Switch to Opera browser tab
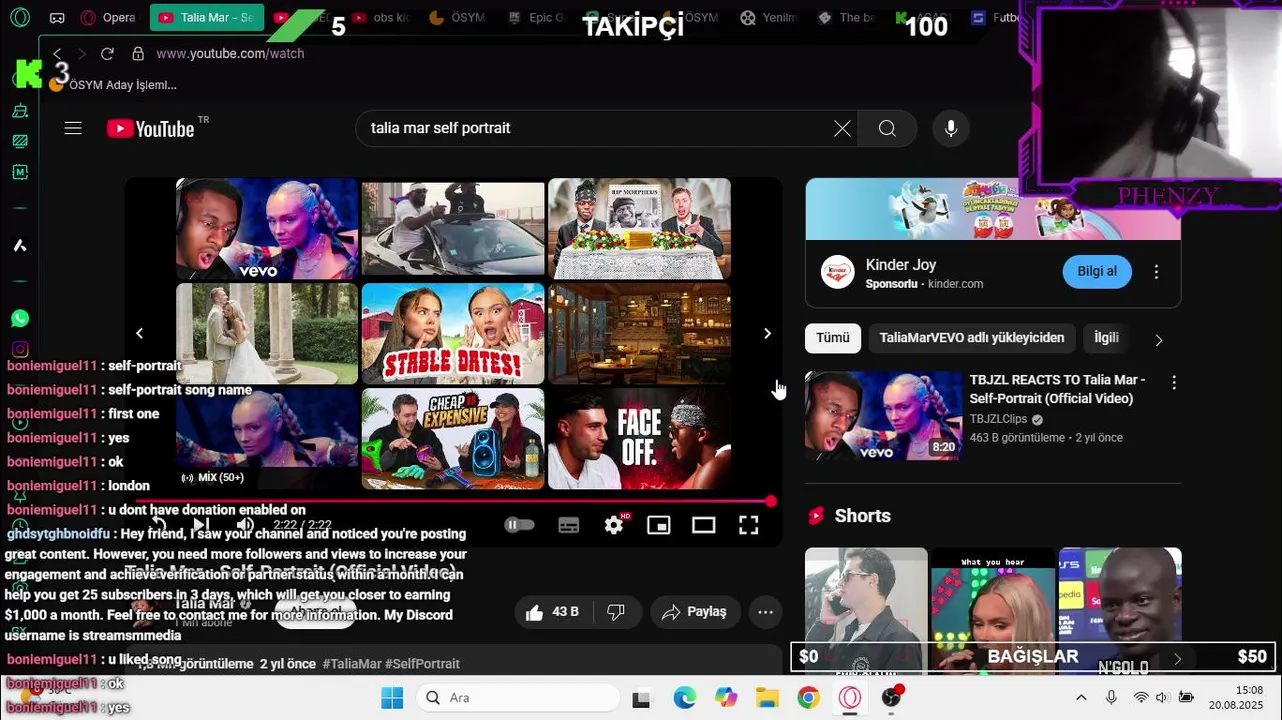The width and height of the screenshot is (1282, 720). coord(108,18)
